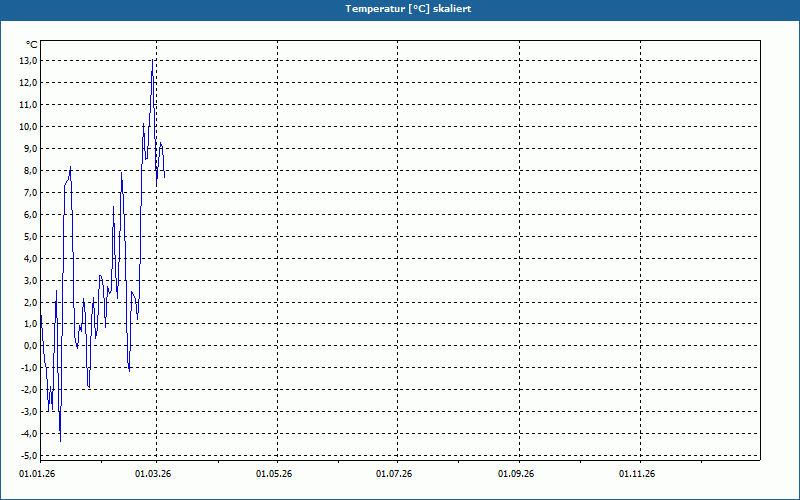
Task: Click the -5,0 y-axis value label
Action: point(28,456)
